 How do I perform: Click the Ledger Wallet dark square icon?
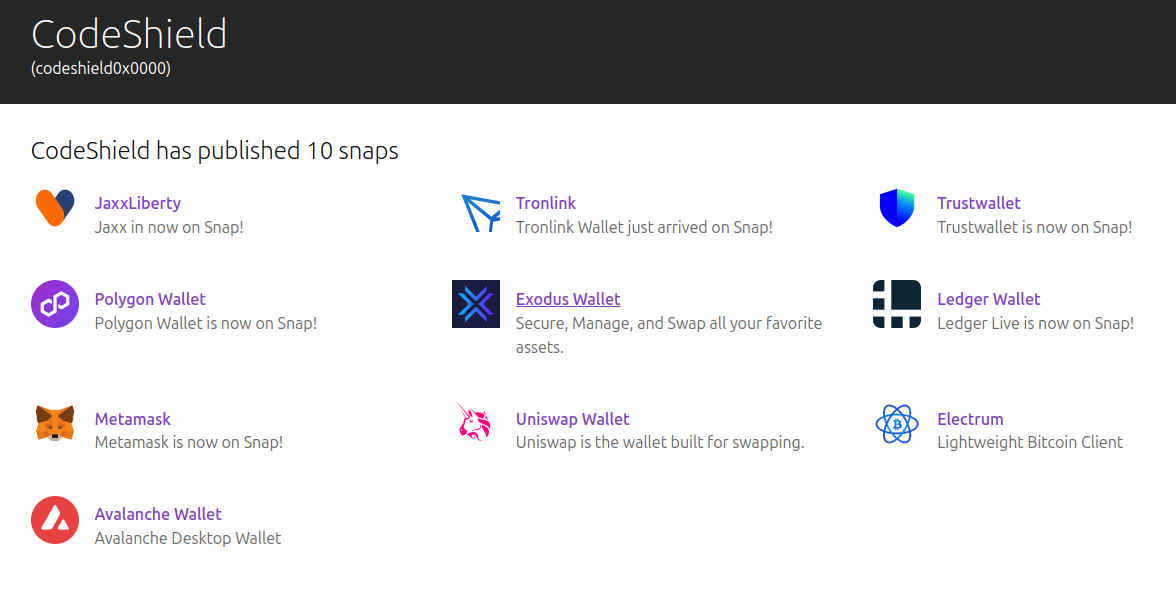[897, 304]
